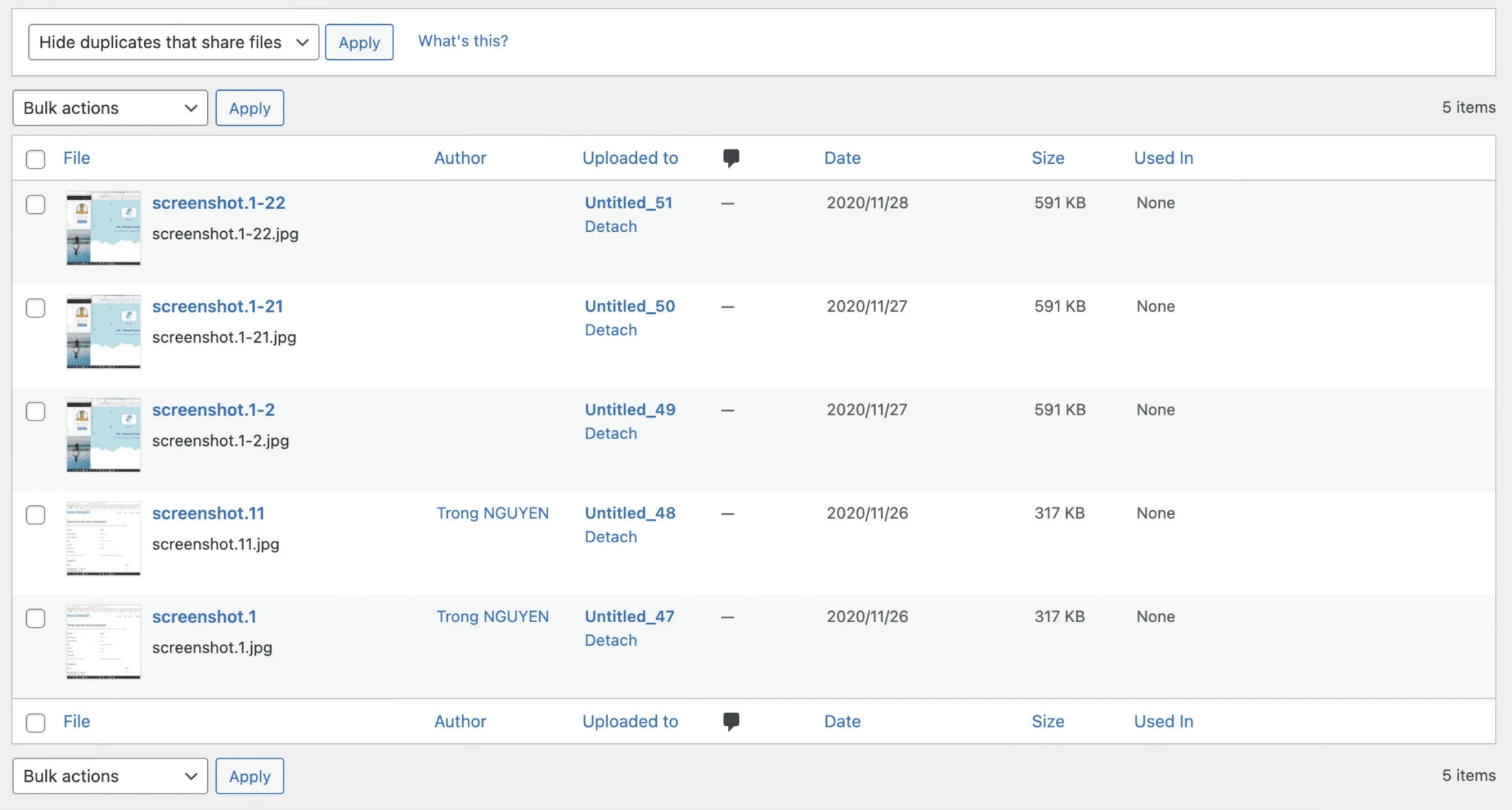Viewport: 1512px width, 810px height.
Task: Click comments bubble icon in footer header
Action: coord(731,721)
